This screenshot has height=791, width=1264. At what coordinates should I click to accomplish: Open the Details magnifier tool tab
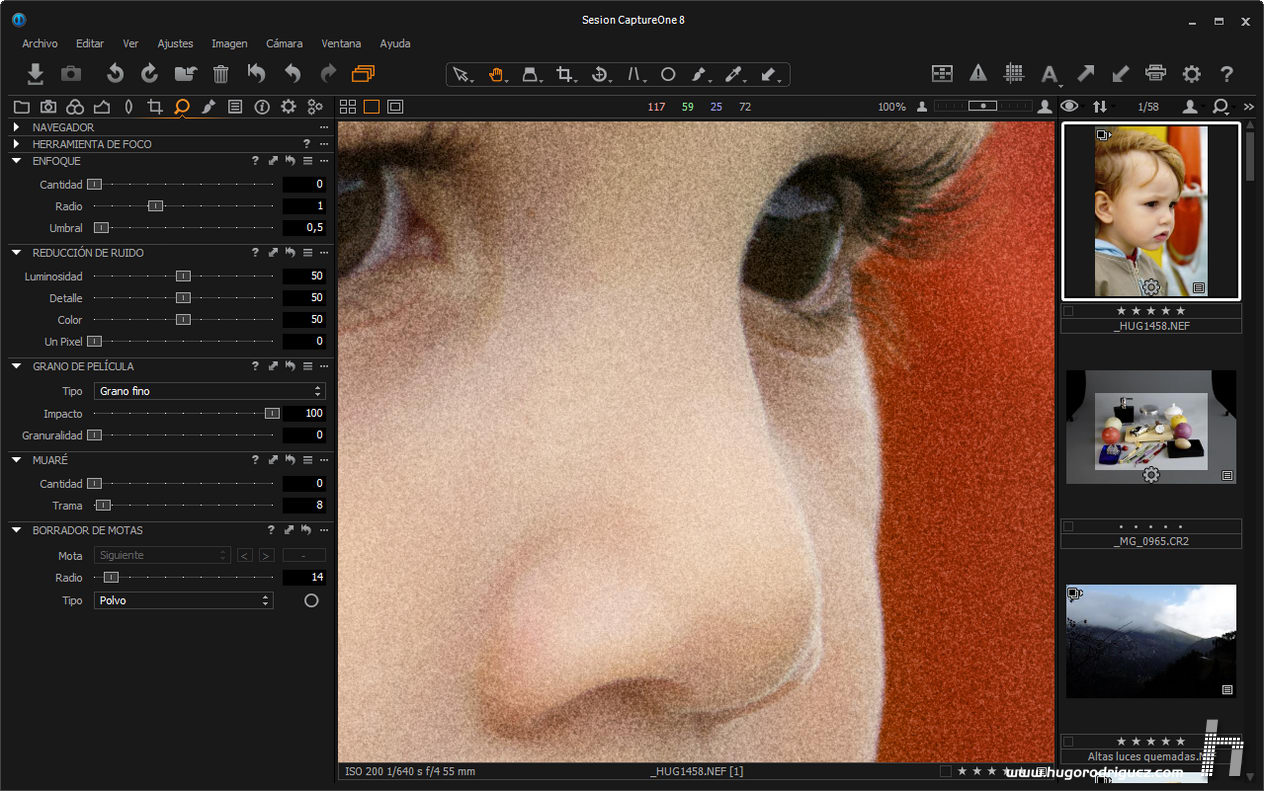[x=181, y=107]
